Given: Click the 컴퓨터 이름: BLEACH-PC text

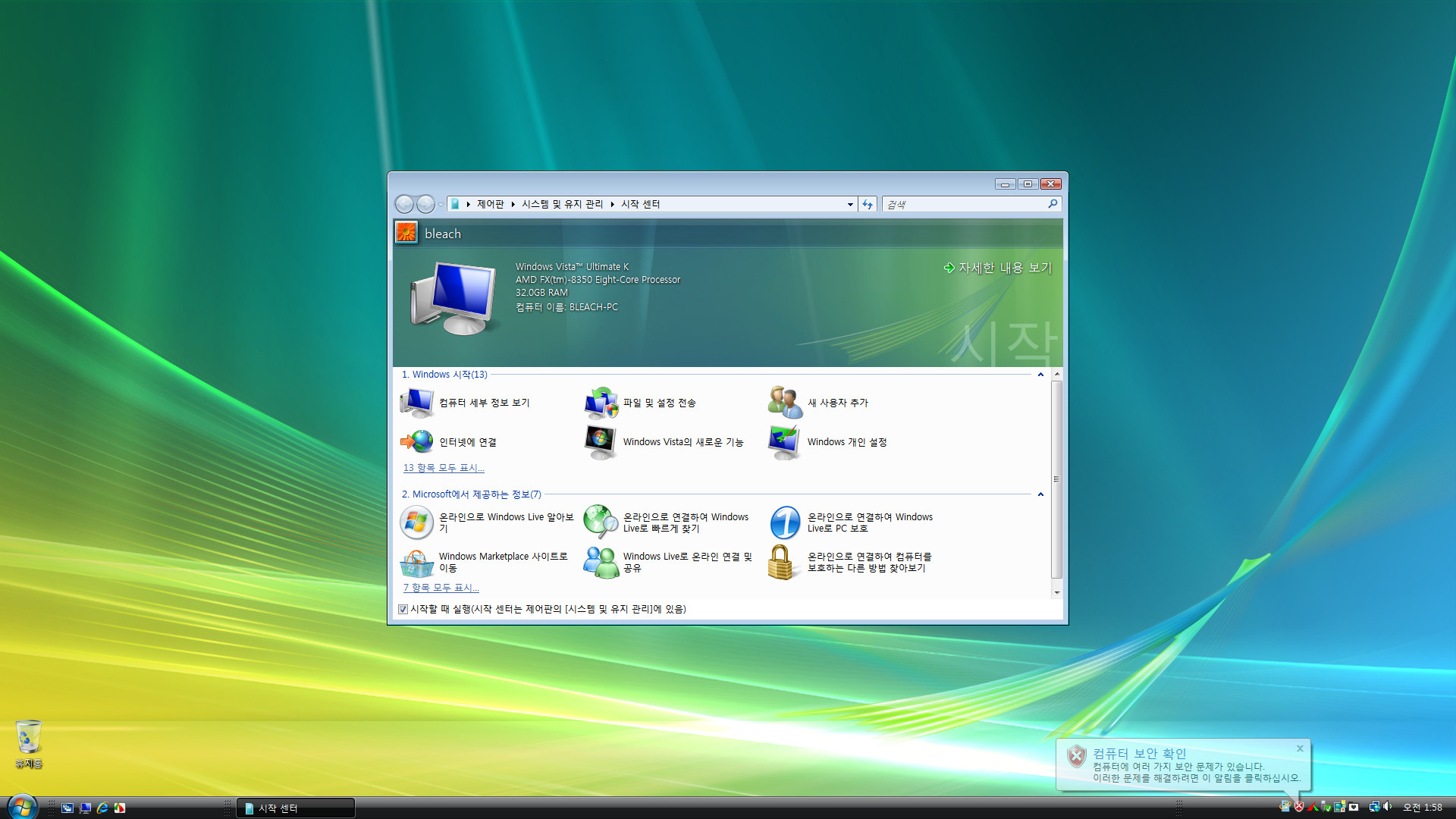Looking at the screenshot, I should 566,307.
